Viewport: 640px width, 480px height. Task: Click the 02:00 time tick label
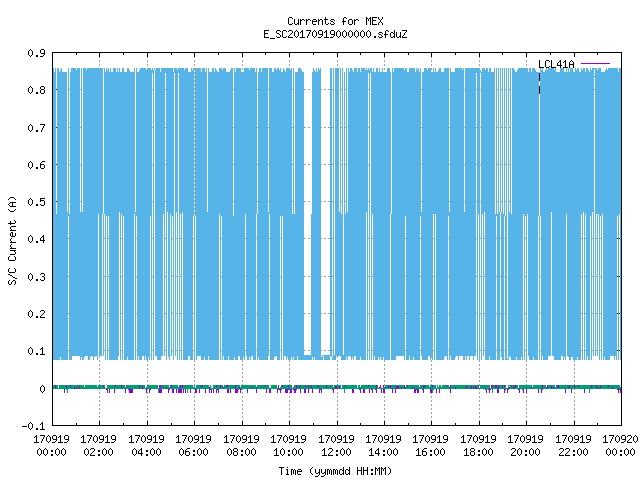[98, 452]
